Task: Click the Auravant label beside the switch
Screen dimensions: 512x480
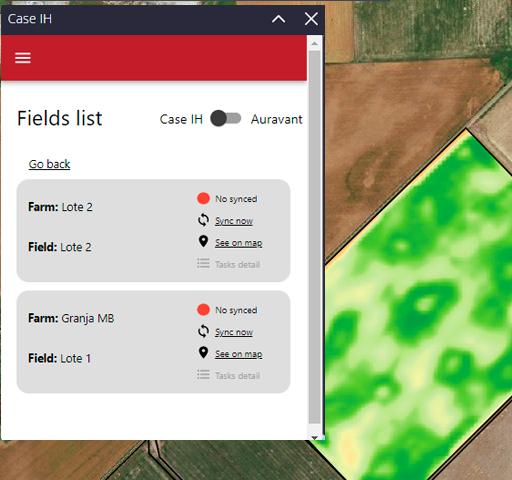Action: 277,119
